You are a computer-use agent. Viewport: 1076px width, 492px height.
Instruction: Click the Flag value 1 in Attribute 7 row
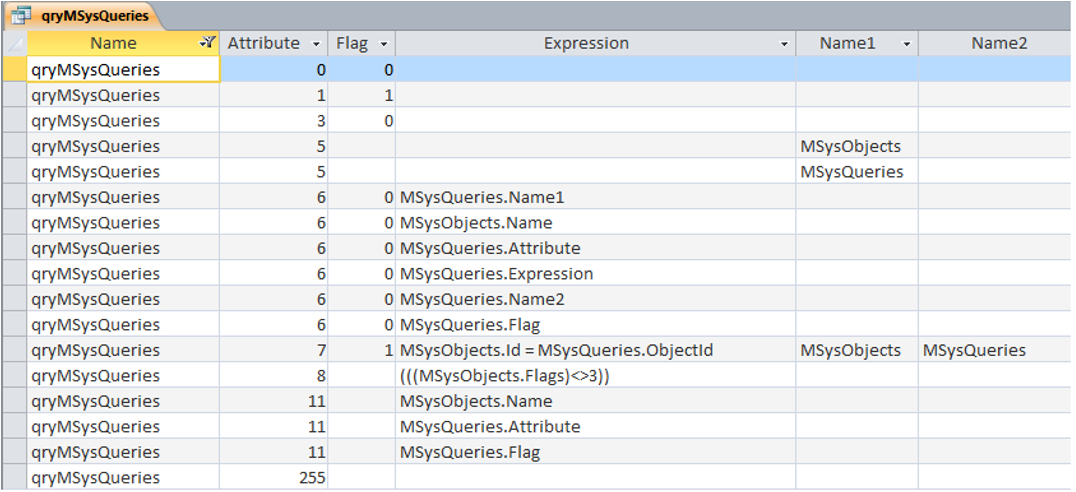(362, 351)
